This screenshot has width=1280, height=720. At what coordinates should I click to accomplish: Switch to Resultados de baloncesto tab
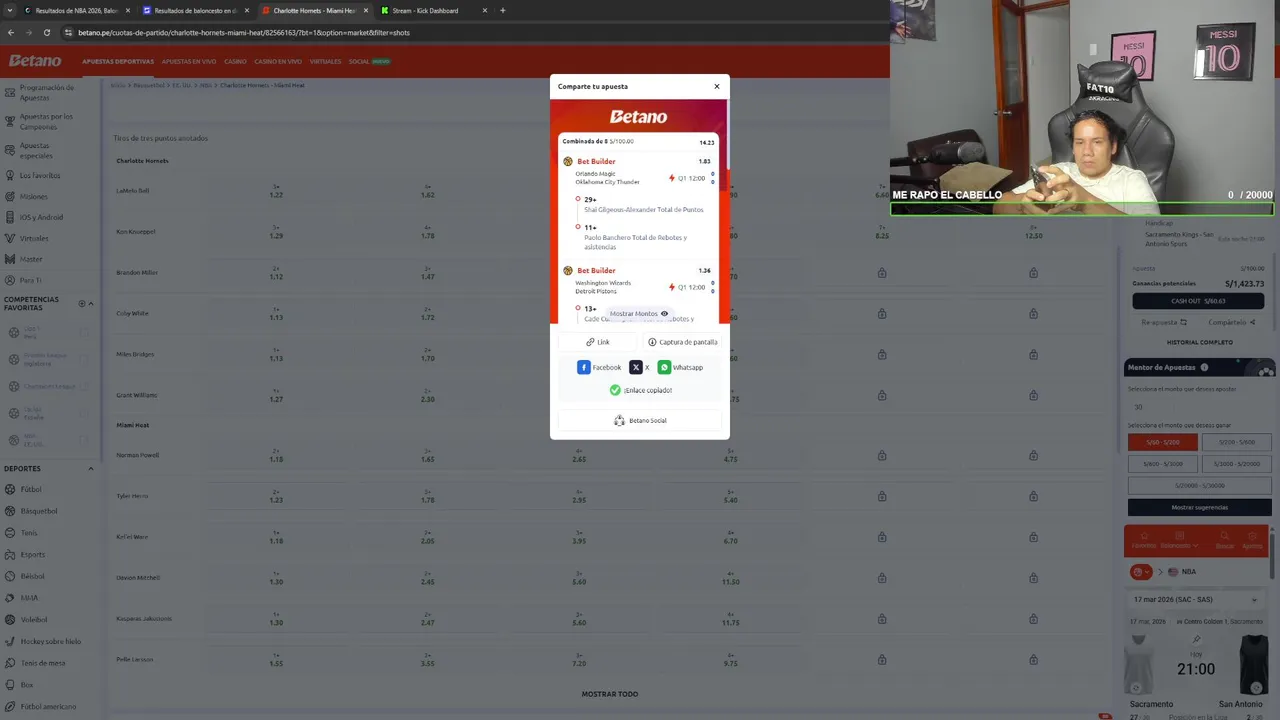click(x=195, y=10)
